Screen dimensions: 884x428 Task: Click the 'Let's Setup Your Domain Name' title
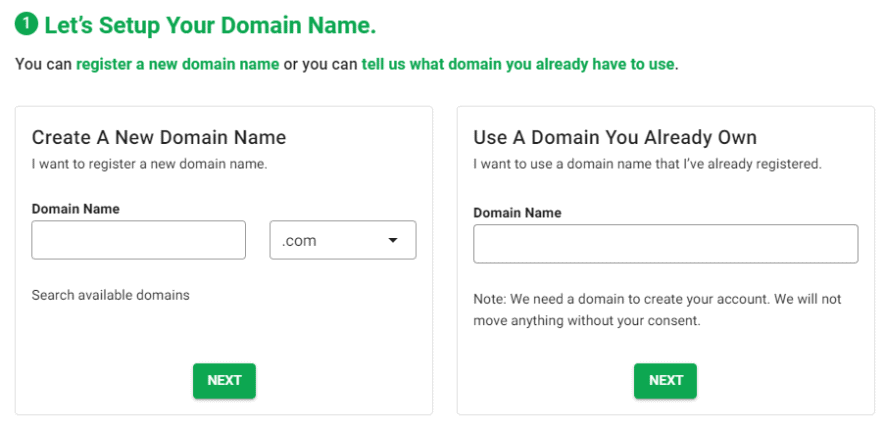210,25
